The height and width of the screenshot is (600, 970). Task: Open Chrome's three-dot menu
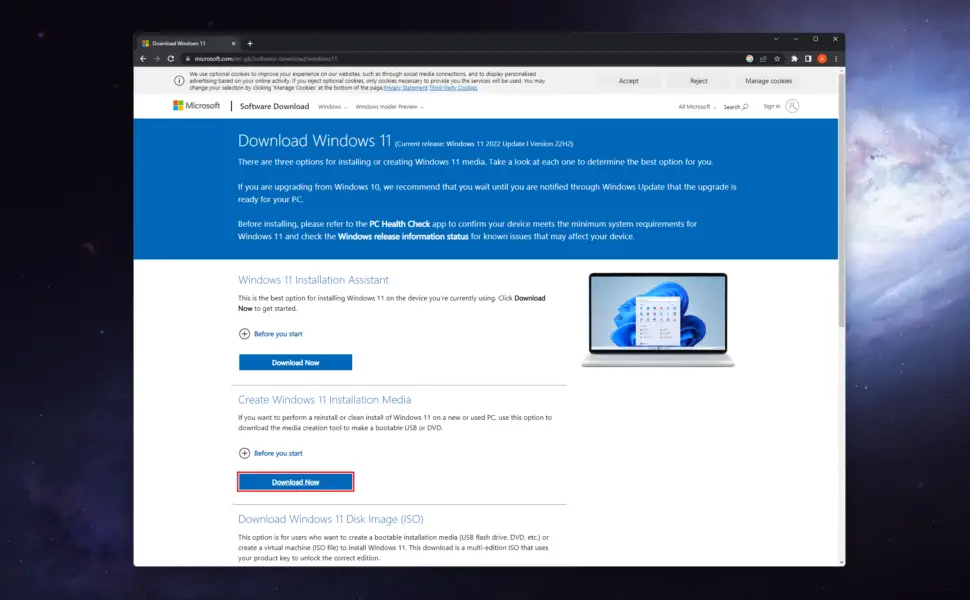coord(836,59)
